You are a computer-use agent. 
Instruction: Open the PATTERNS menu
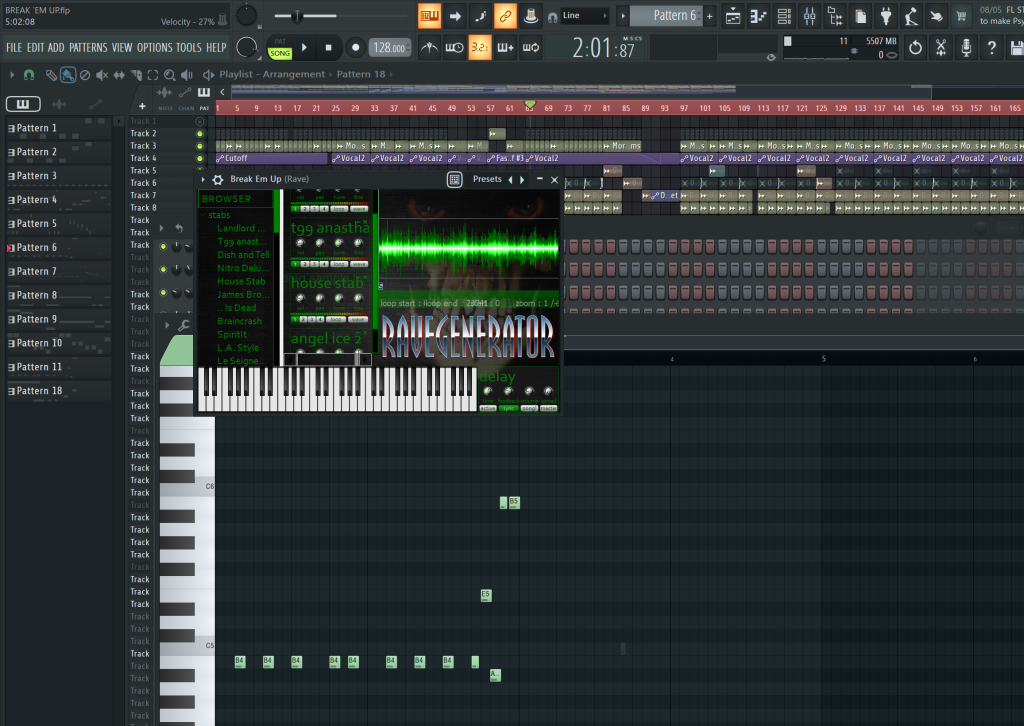click(x=88, y=47)
